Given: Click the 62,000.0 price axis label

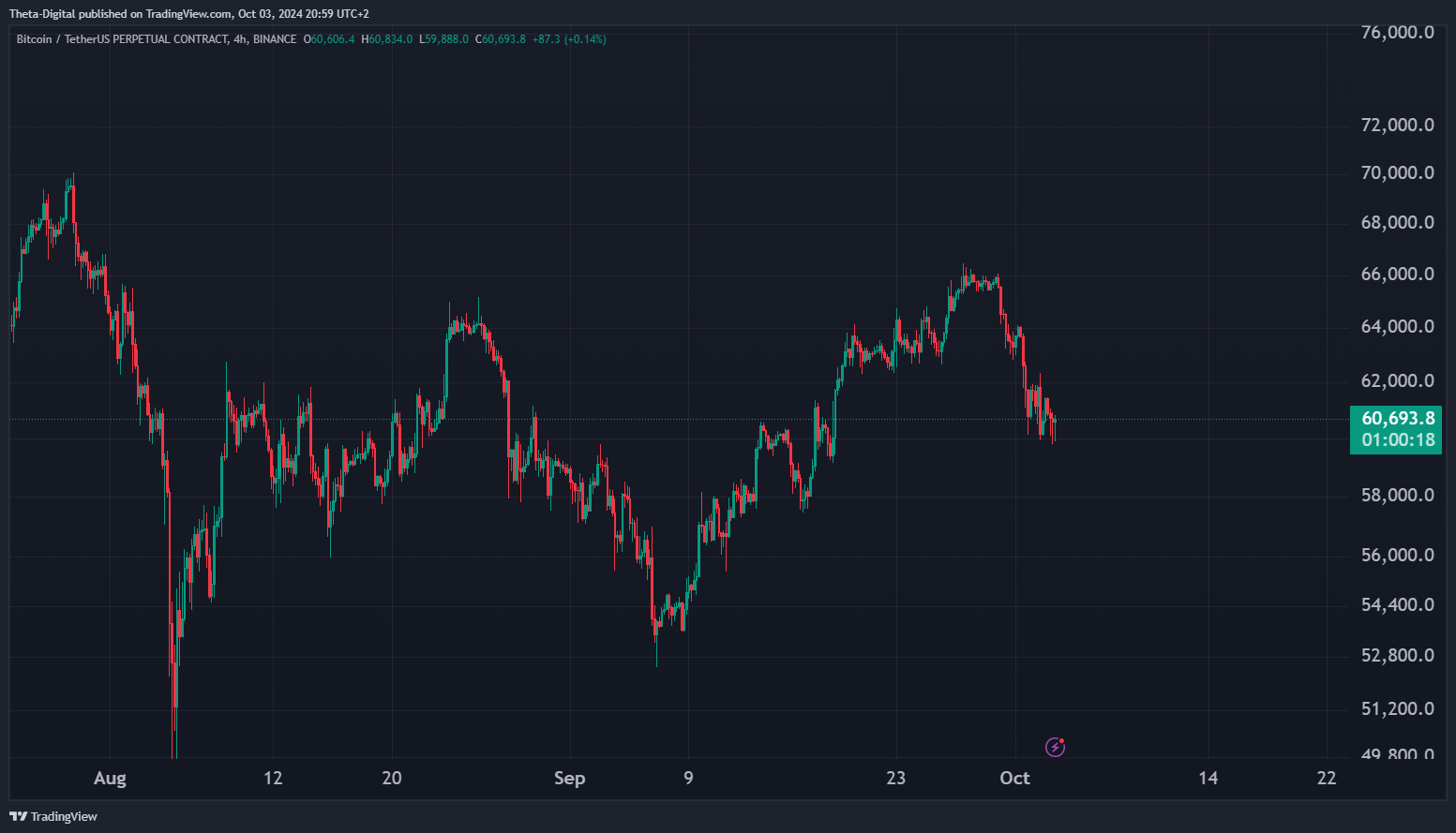Looking at the screenshot, I should (x=1397, y=380).
